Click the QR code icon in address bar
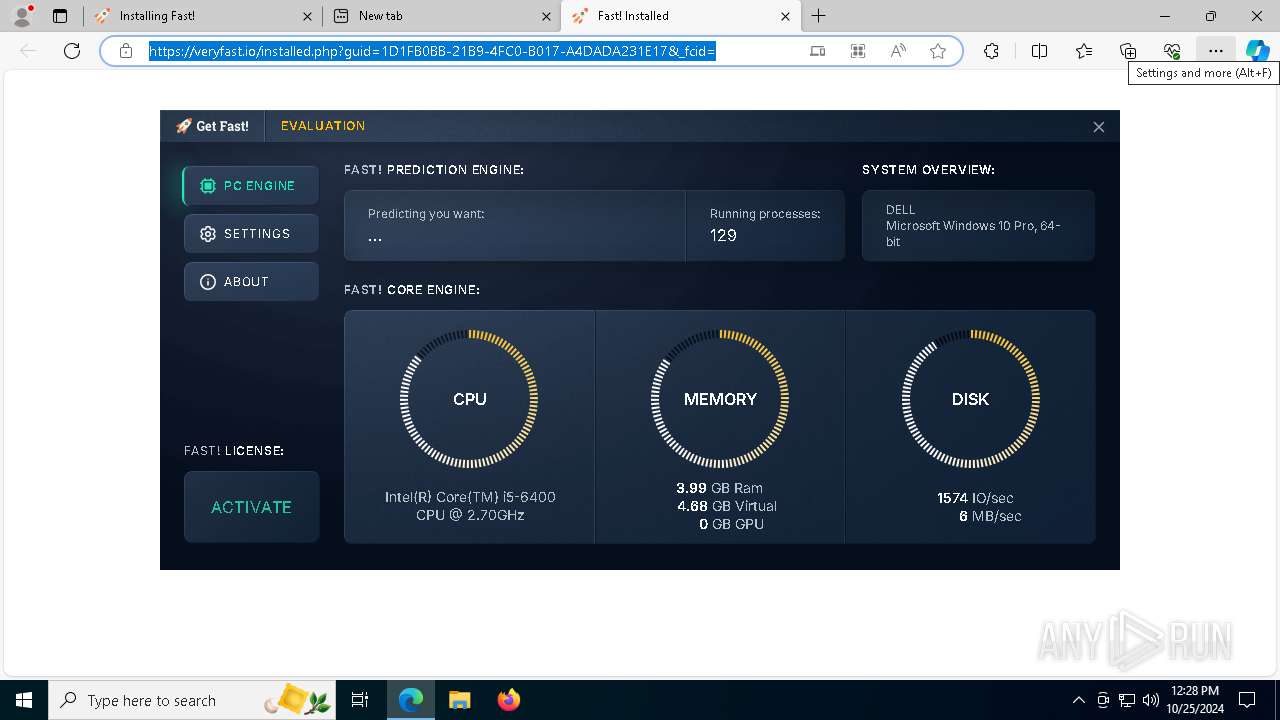The width and height of the screenshot is (1280, 720). [x=858, y=51]
